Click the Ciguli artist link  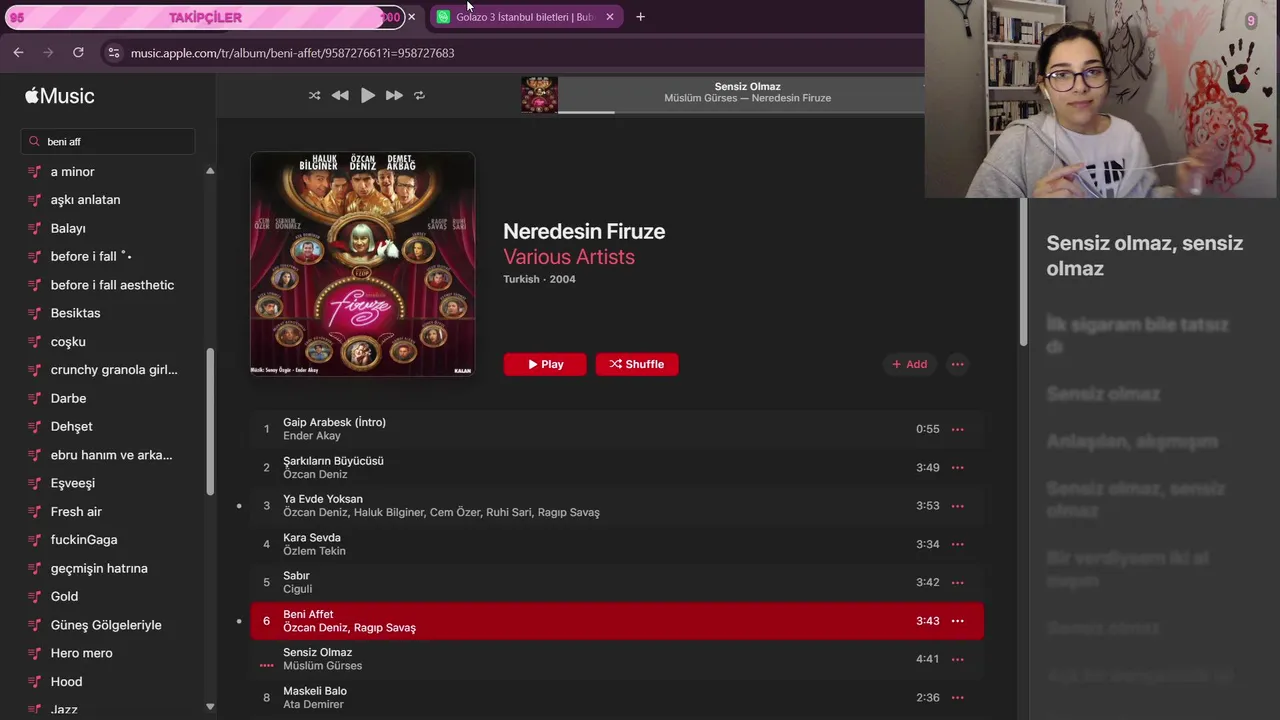pyautogui.click(x=297, y=589)
